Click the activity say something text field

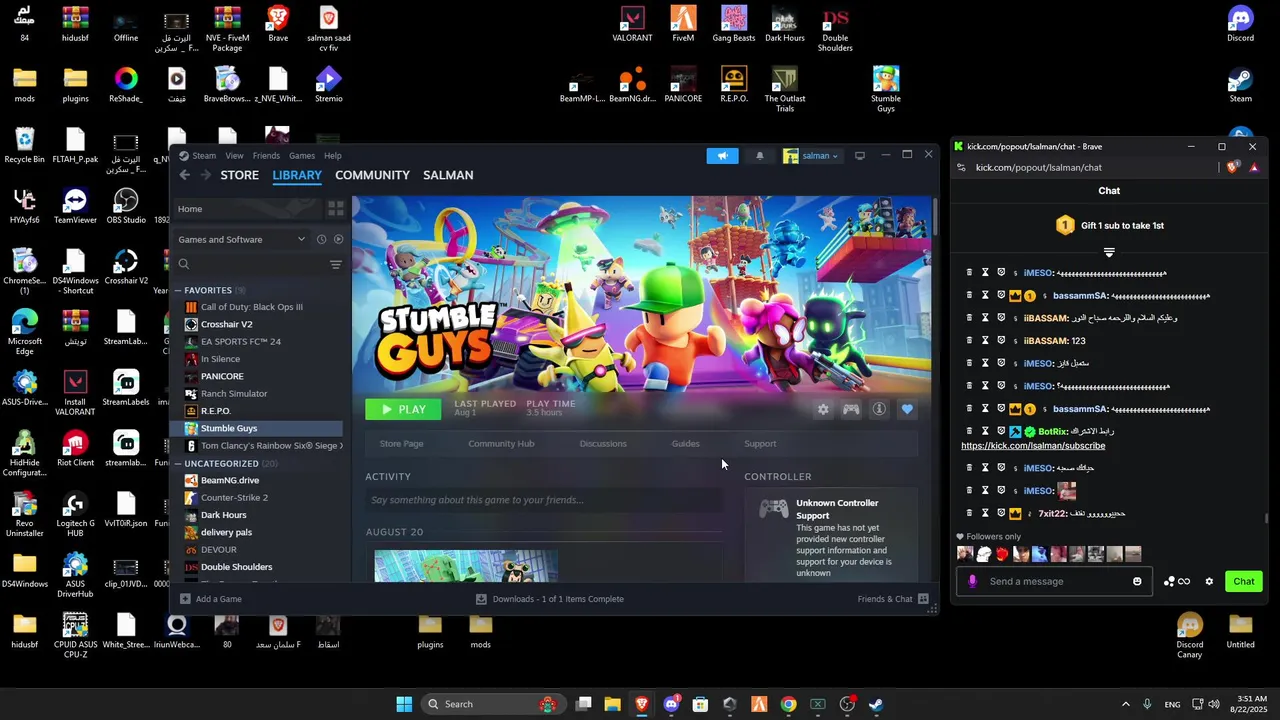coord(543,500)
